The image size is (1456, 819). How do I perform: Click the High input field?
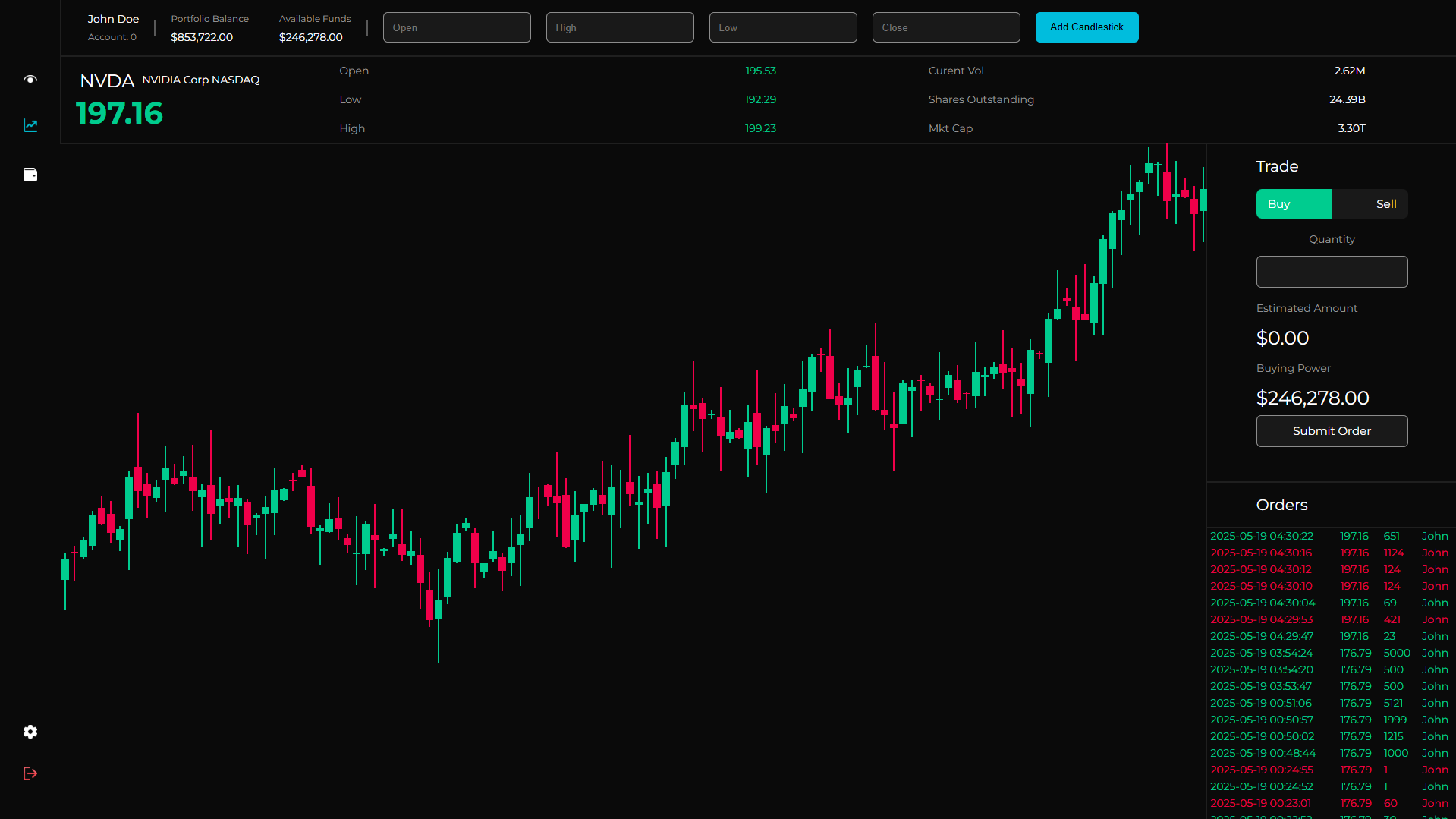[619, 27]
